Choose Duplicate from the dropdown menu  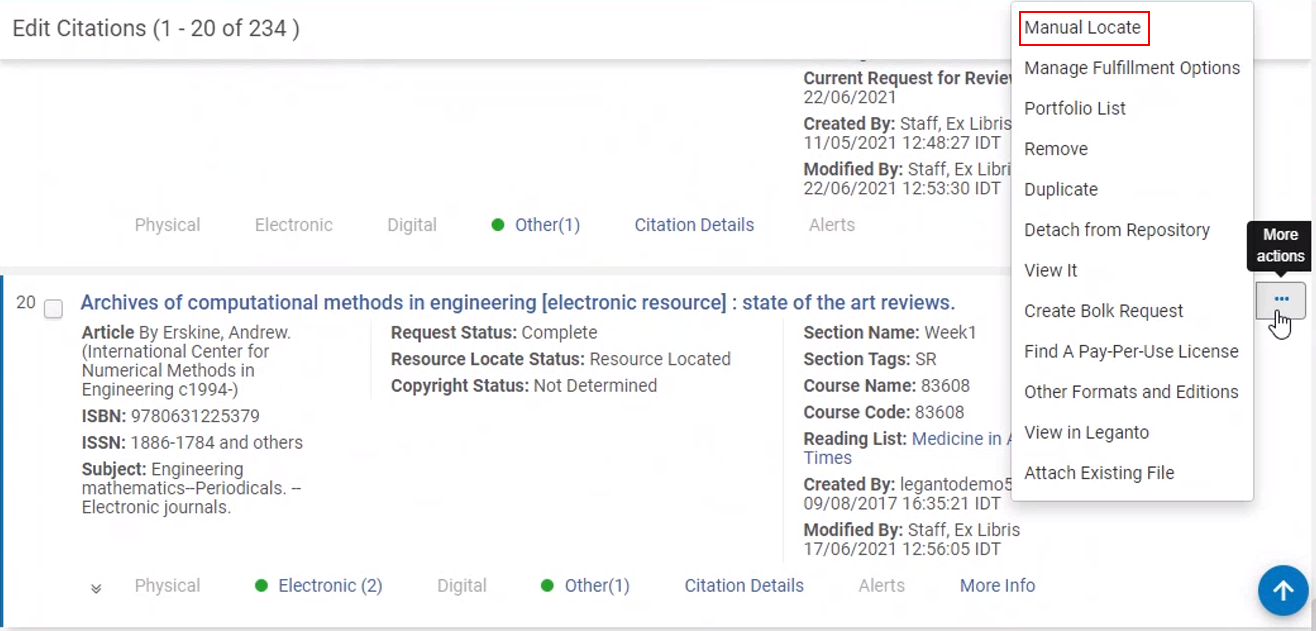pyautogui.click(x=1060, y=189)
